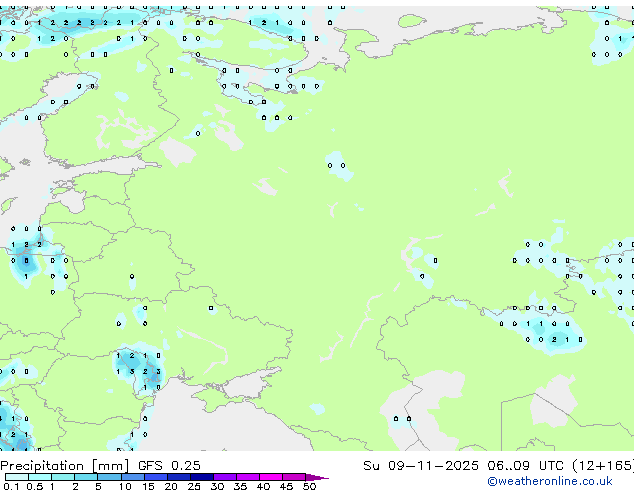Select the 5 to 10 mm legend swatch
This screenshot has height=490, width=634.
109,477
